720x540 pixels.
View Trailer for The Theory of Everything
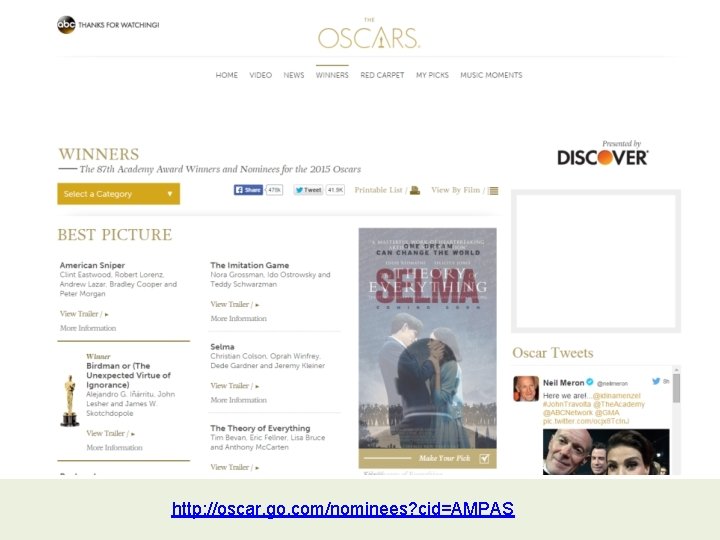[235, 467]
